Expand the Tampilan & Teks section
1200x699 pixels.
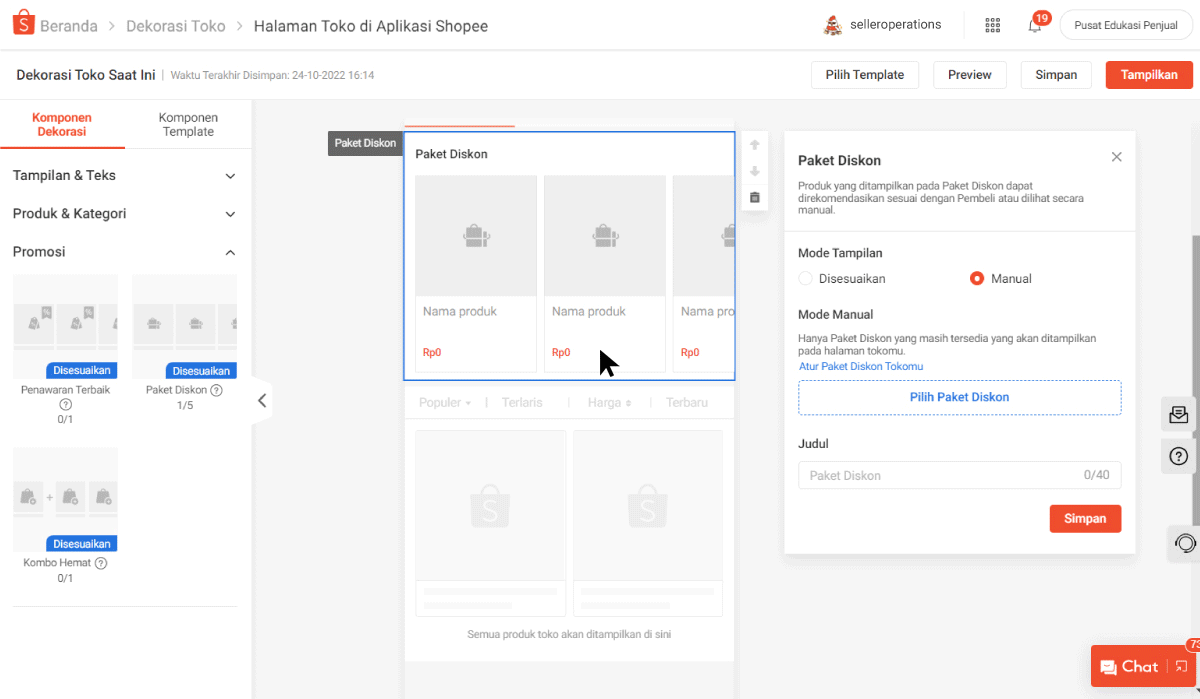(125, 176)
